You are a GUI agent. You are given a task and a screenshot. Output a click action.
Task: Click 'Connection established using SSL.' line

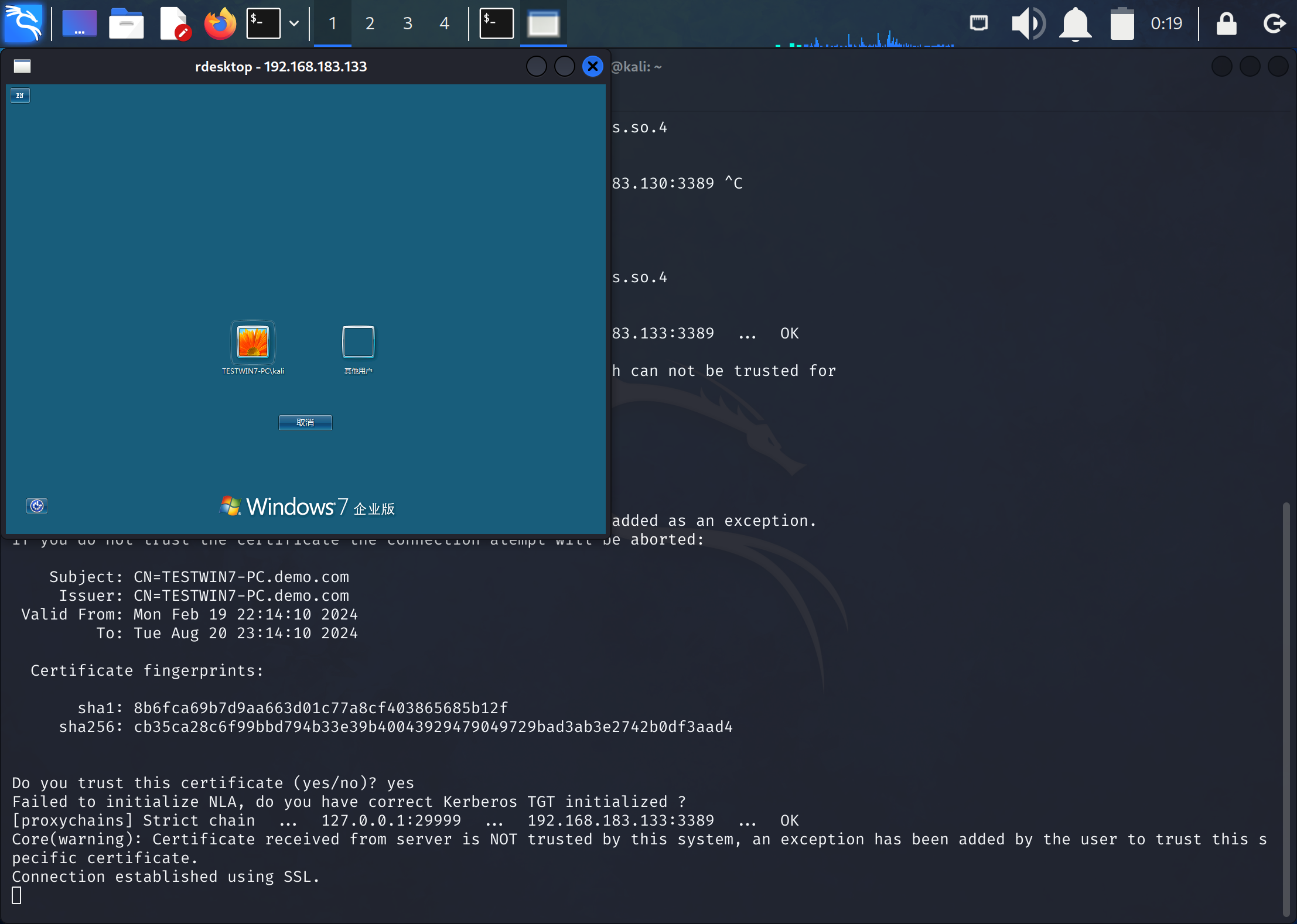[x=166, y=877]
